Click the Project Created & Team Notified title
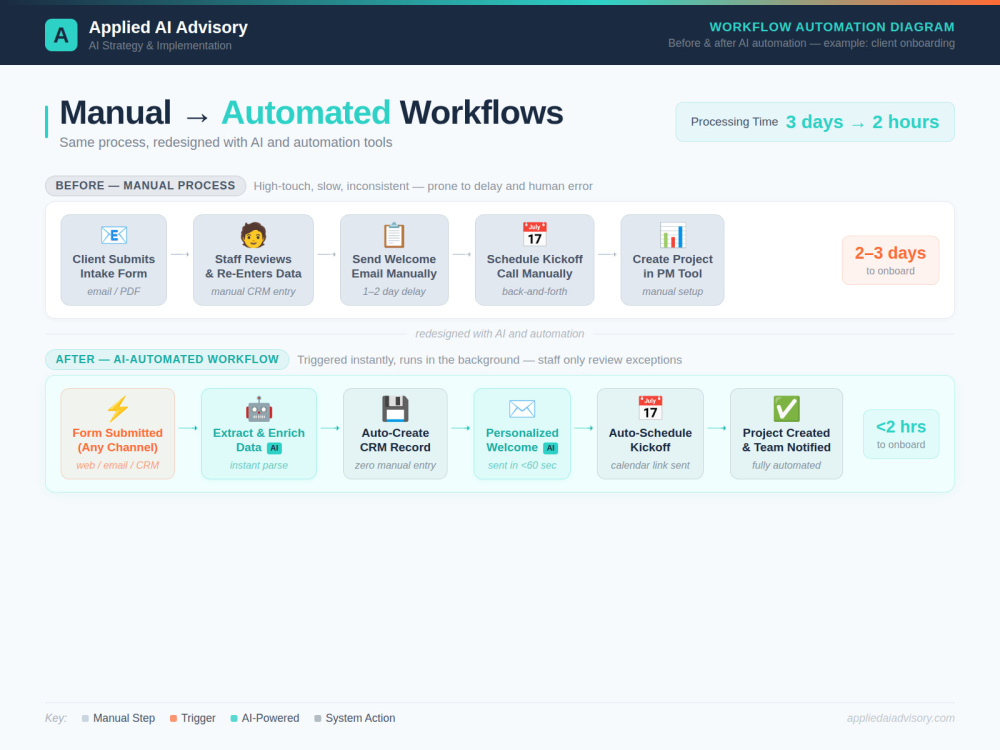1000x750 pixels. (x=786, y=440)
